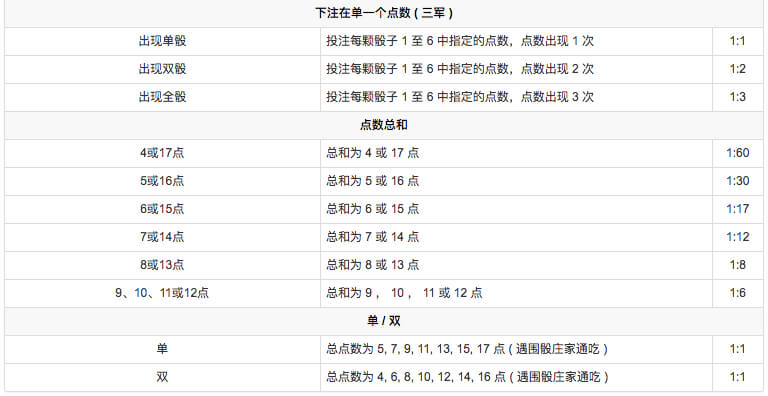The width and height of the screenshot is (768, 396).
Task: Select the 出现单骰 row label
Action: [x=162, y=41]
